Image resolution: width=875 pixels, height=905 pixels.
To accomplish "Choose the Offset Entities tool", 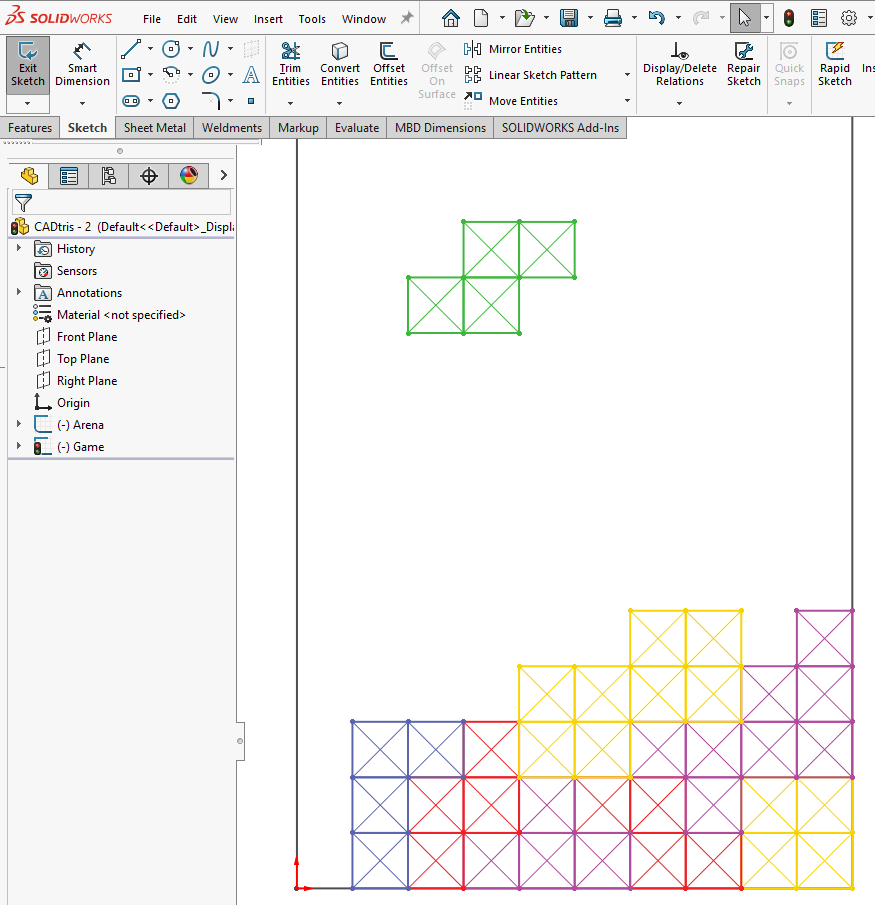I will (389, 65).
